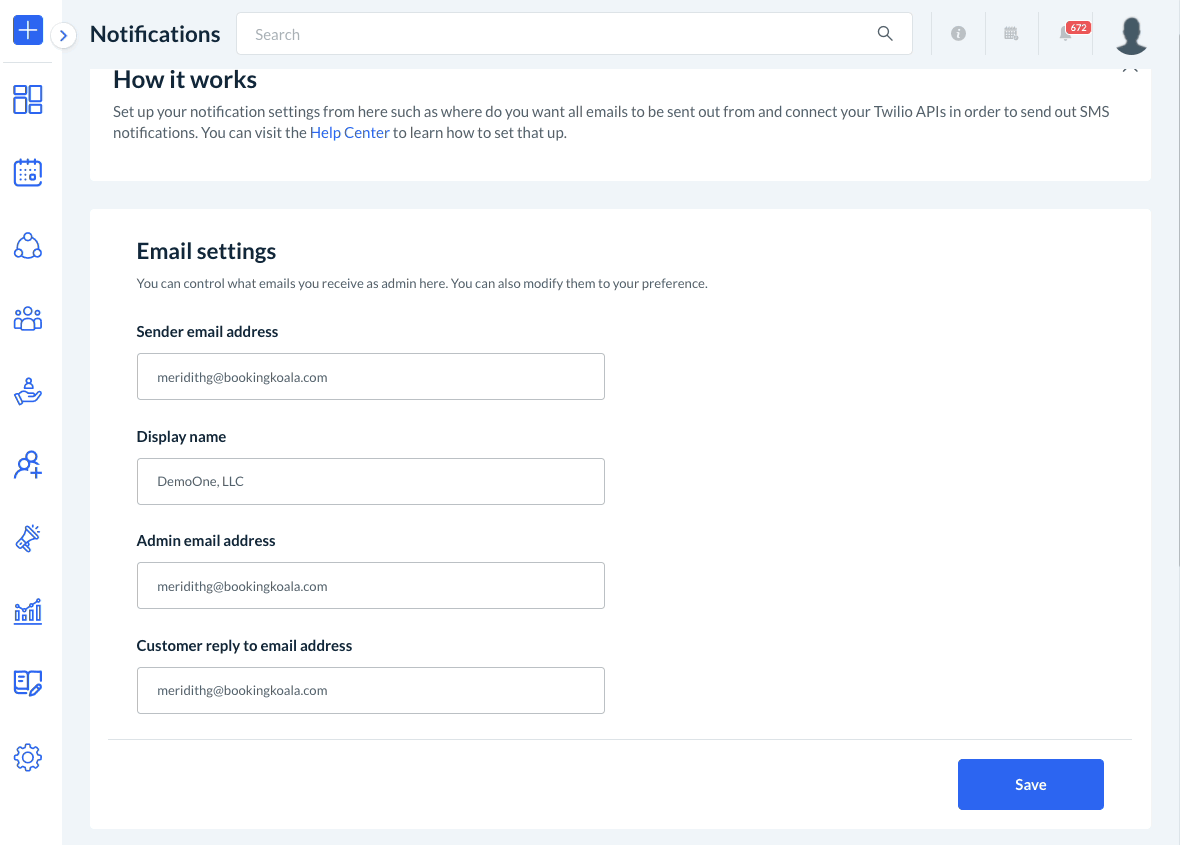Focus the Sender email address field
This screenshot has width=1180, height=845.
[370, 377]
